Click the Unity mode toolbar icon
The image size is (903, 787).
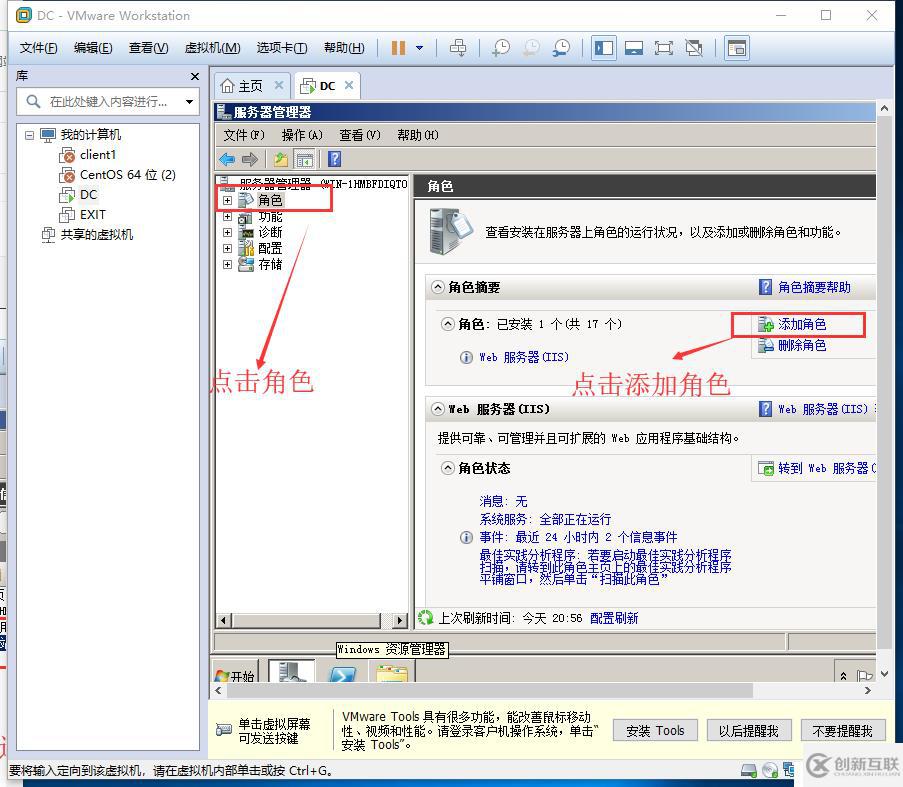point(694,48)
